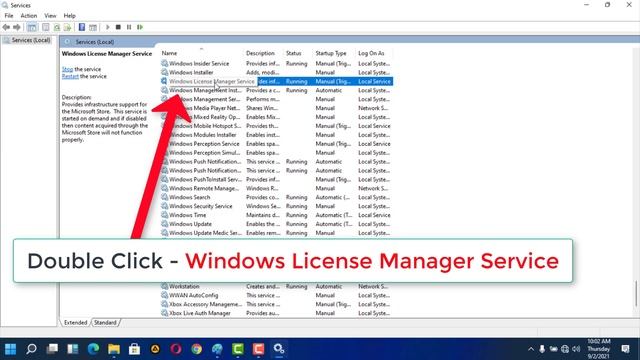Open the View menu
Screen dimensions: 640x360
(50, 16)
